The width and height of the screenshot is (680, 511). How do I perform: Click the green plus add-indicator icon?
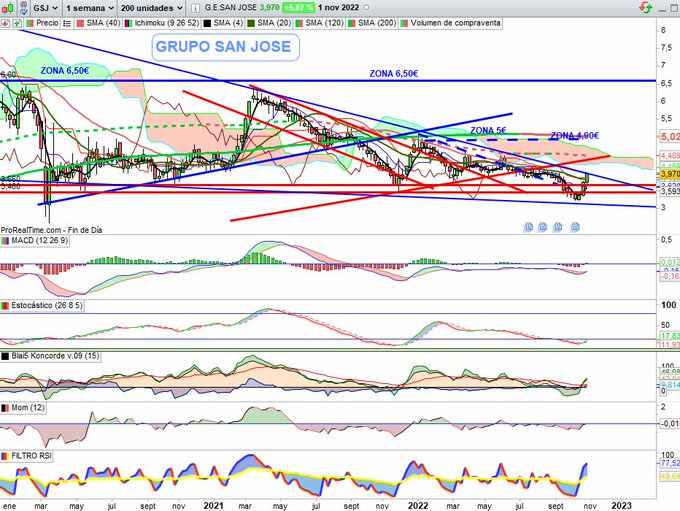tap(17, 23)
